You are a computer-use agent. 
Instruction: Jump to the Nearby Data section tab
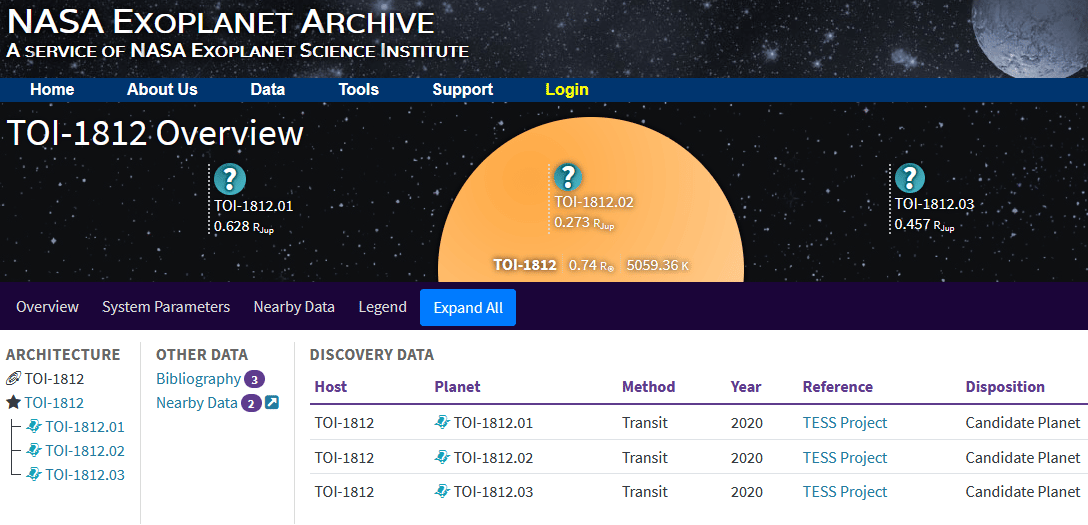point(294,307)
